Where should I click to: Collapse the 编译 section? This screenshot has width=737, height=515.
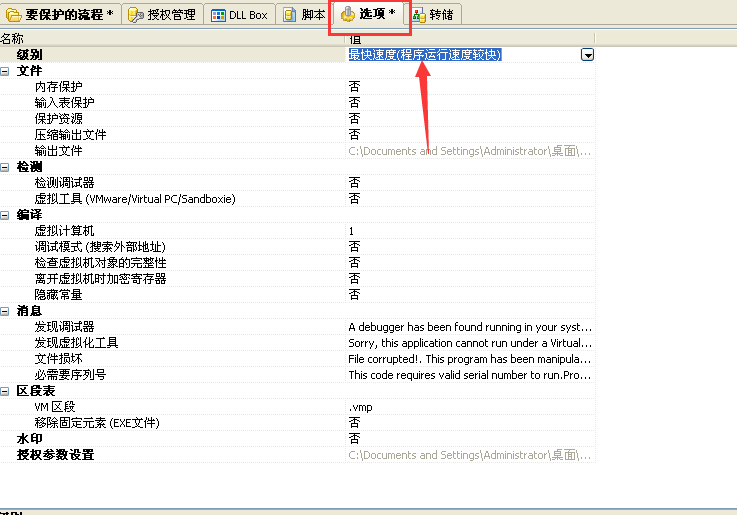5,215
